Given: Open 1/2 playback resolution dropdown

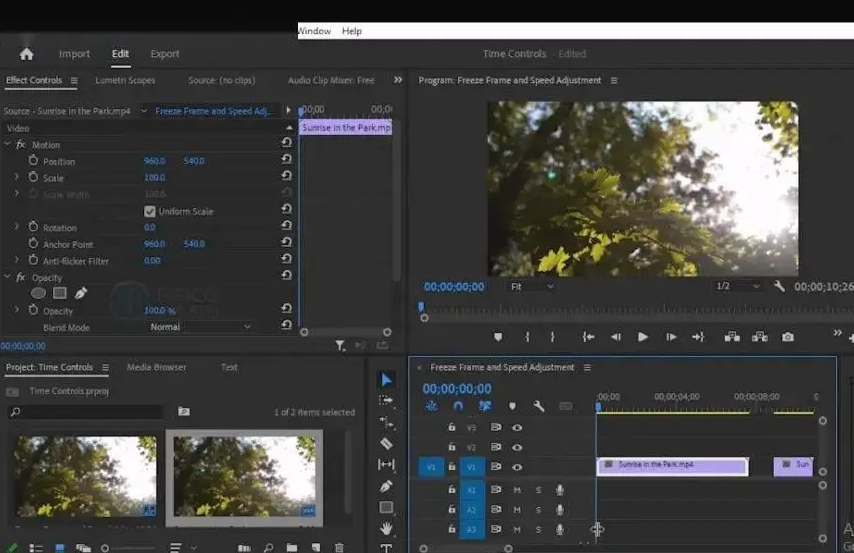Looking at the screenshot, I should (x=737, y=286).
